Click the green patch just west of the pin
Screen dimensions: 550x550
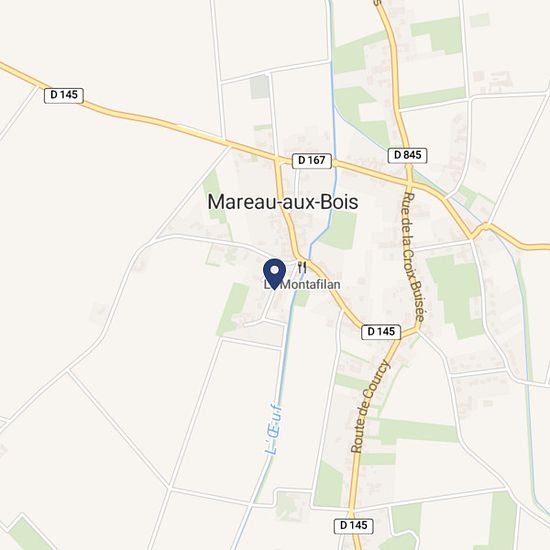coord(233,309)
